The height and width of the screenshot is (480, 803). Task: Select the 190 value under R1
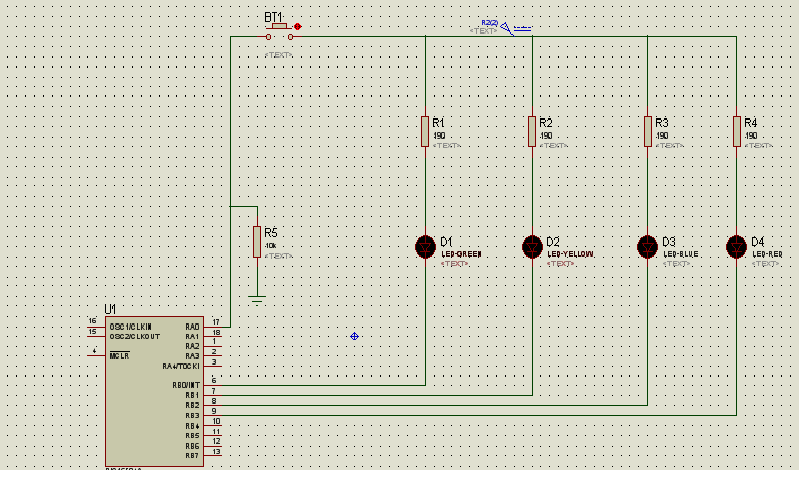(x=439, y=136)
